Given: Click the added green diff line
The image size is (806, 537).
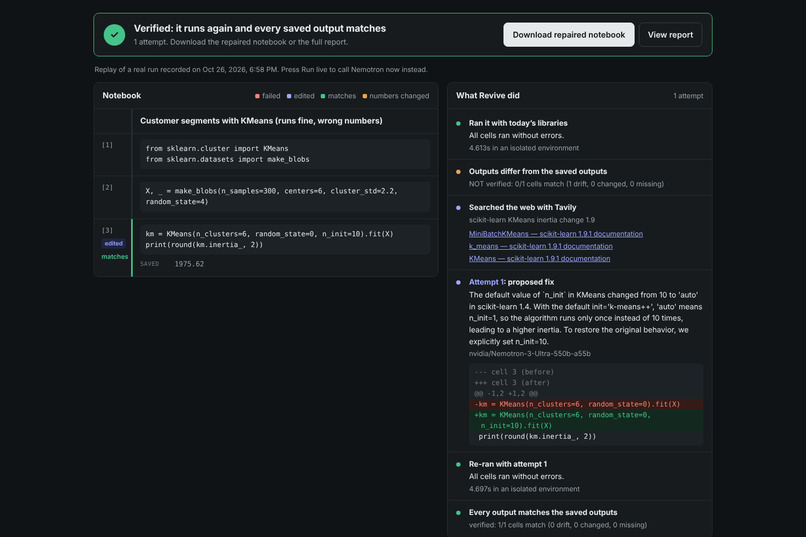Looking at the screenshot, I should click(586, 420).
